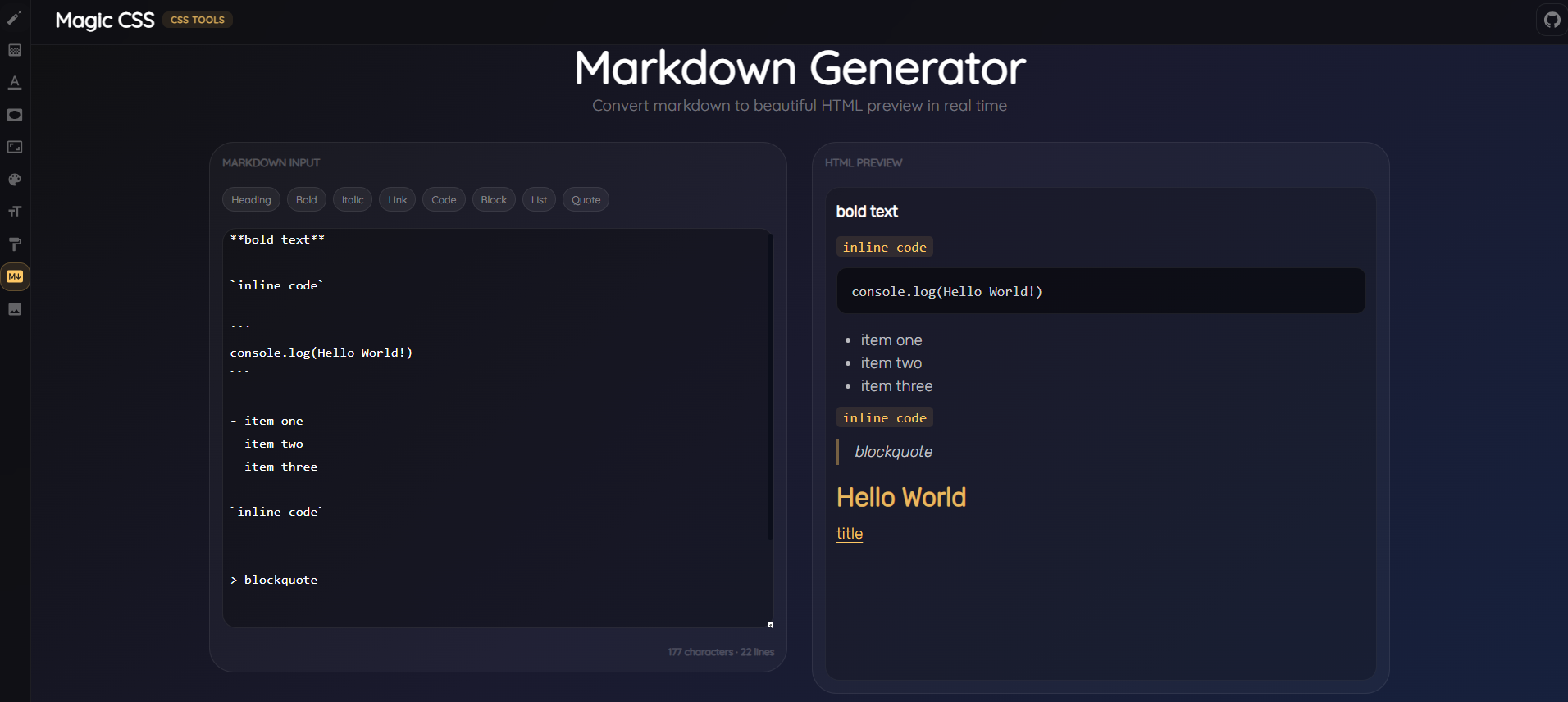Click 'bold text' in HTML preview
The width and height of the screenshot is (1568, 702).
coord(867,212)
